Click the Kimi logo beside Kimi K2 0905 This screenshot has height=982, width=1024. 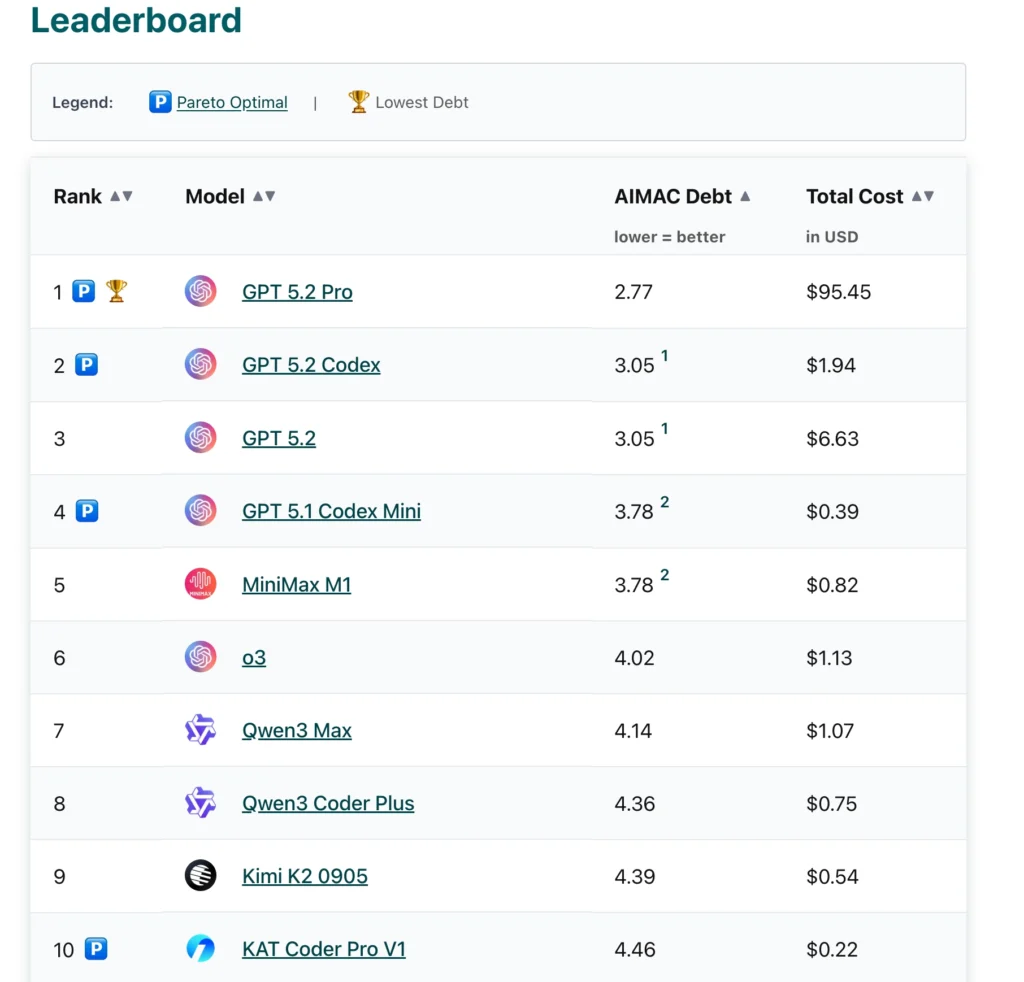pos(201,876)
